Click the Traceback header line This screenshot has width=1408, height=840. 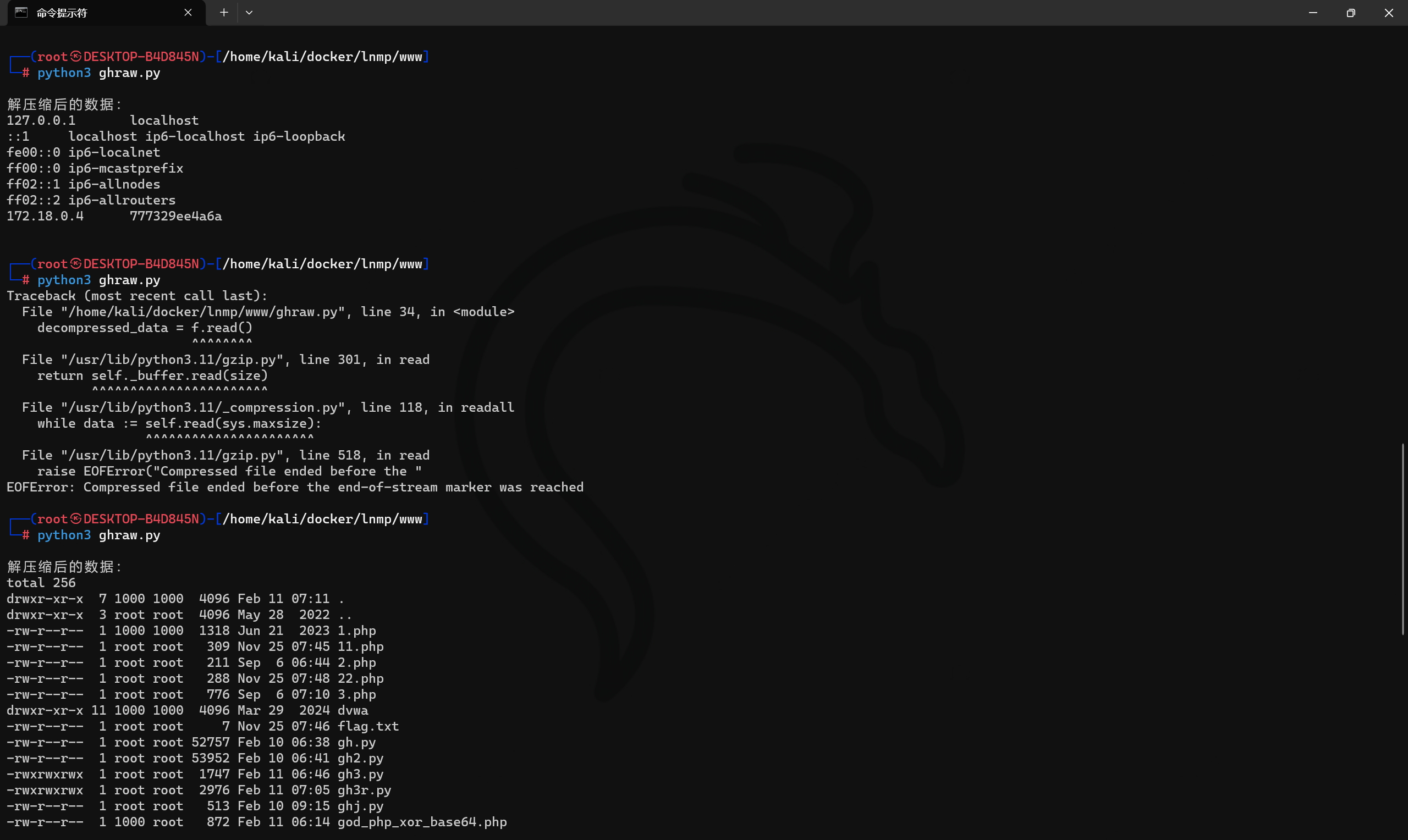pyautogui.click(x=136, y=296)
